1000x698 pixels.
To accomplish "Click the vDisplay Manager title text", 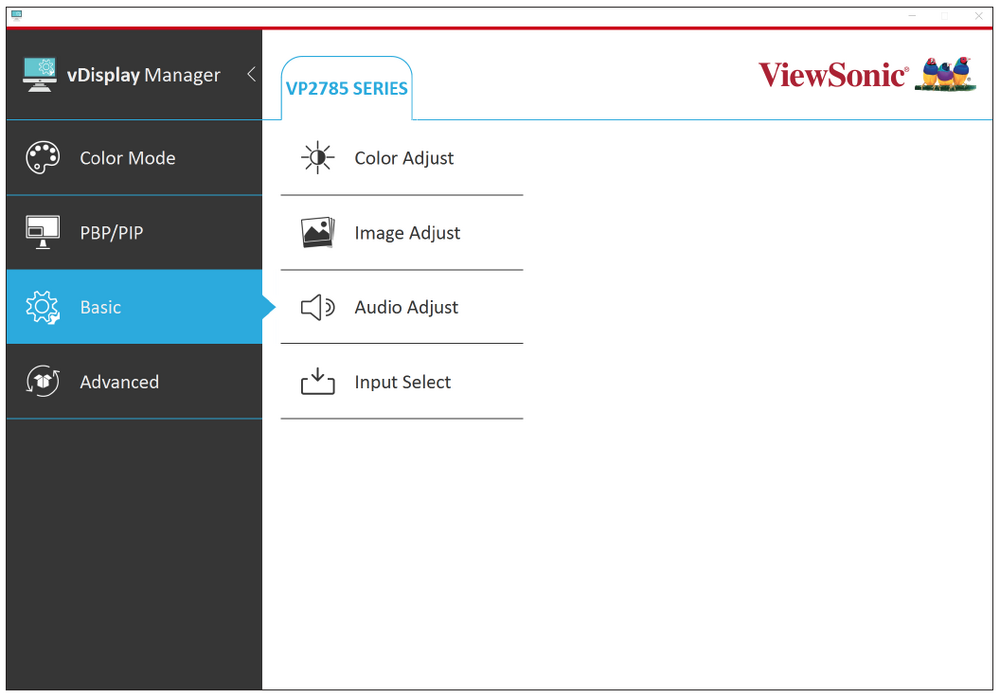I will click(x=143, y=75).
